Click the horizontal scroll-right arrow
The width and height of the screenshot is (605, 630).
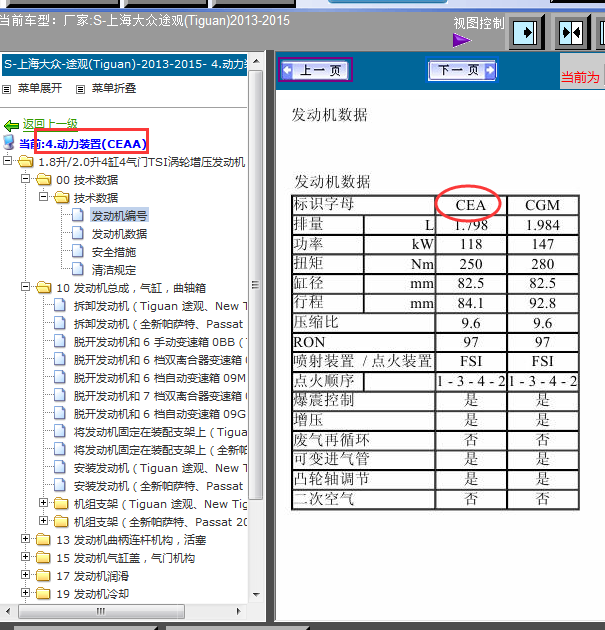click(x=239, y=611)
